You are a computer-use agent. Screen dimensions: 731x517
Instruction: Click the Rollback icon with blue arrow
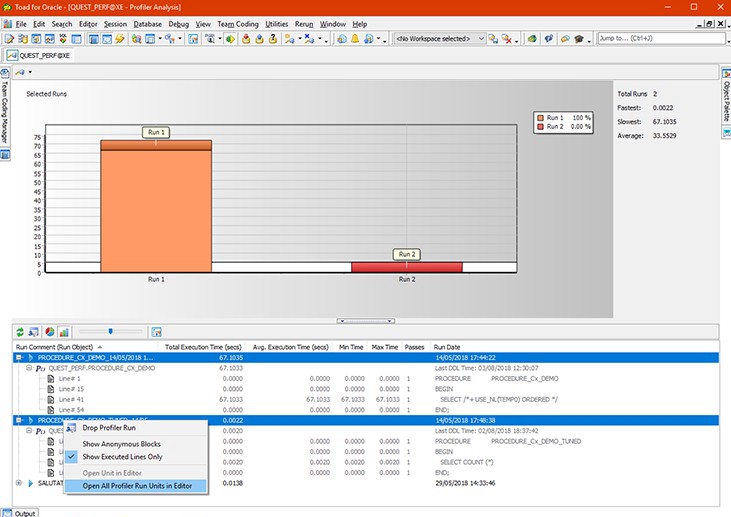point(260,39)
